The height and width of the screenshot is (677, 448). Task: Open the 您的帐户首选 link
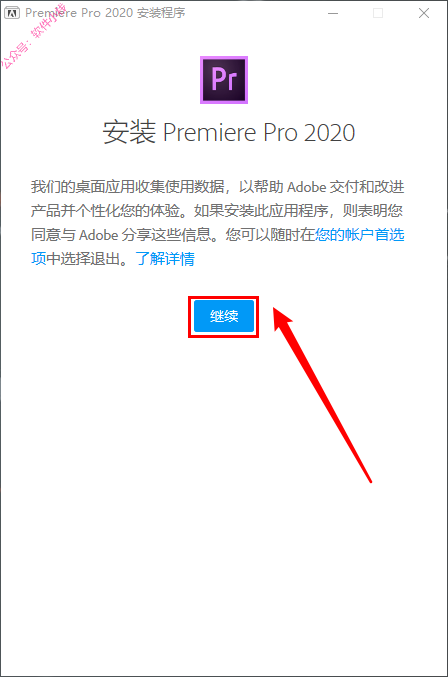[x=360, y=235]
